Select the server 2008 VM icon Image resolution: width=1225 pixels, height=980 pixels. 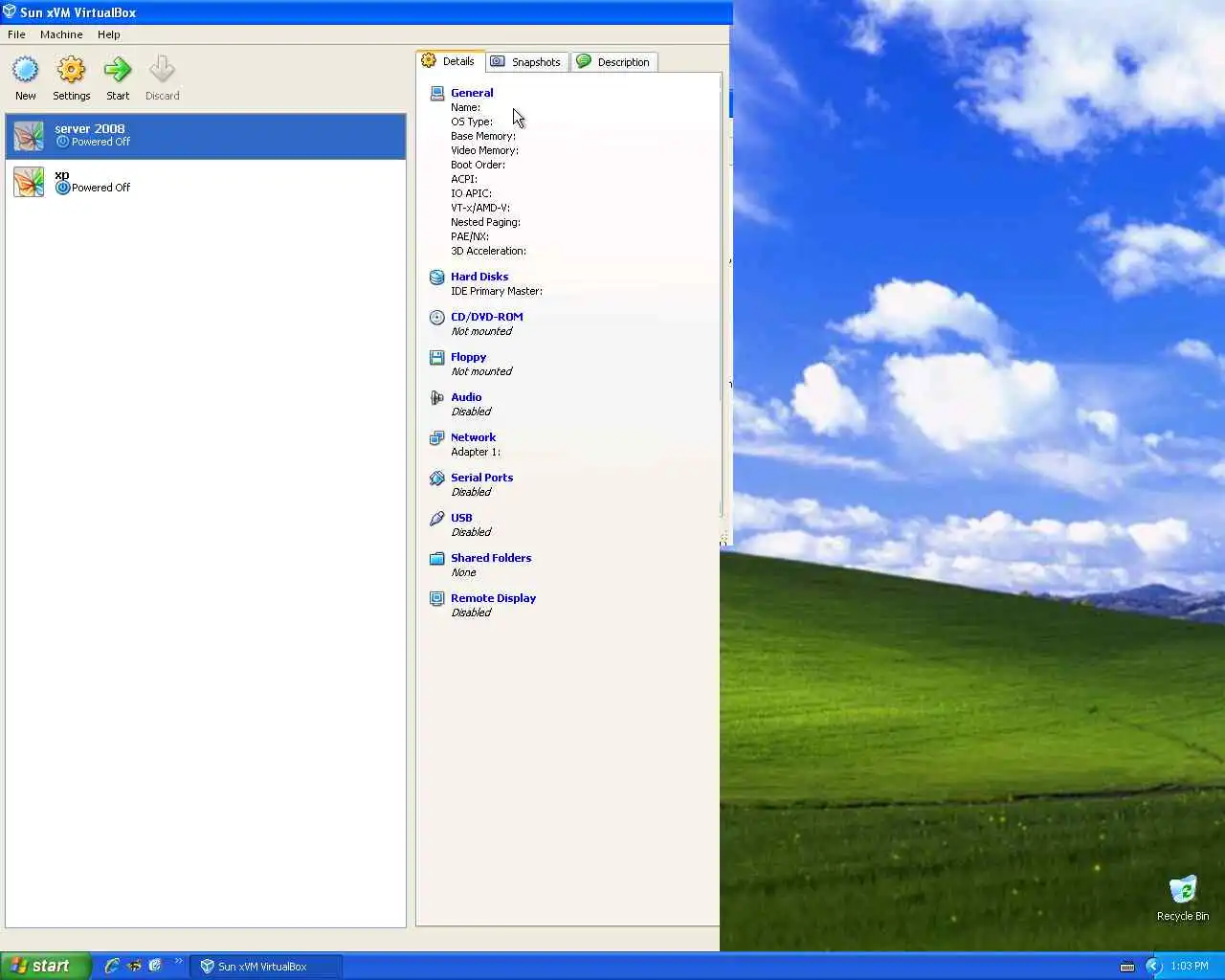pyautogui.click(x=29, y=136)
